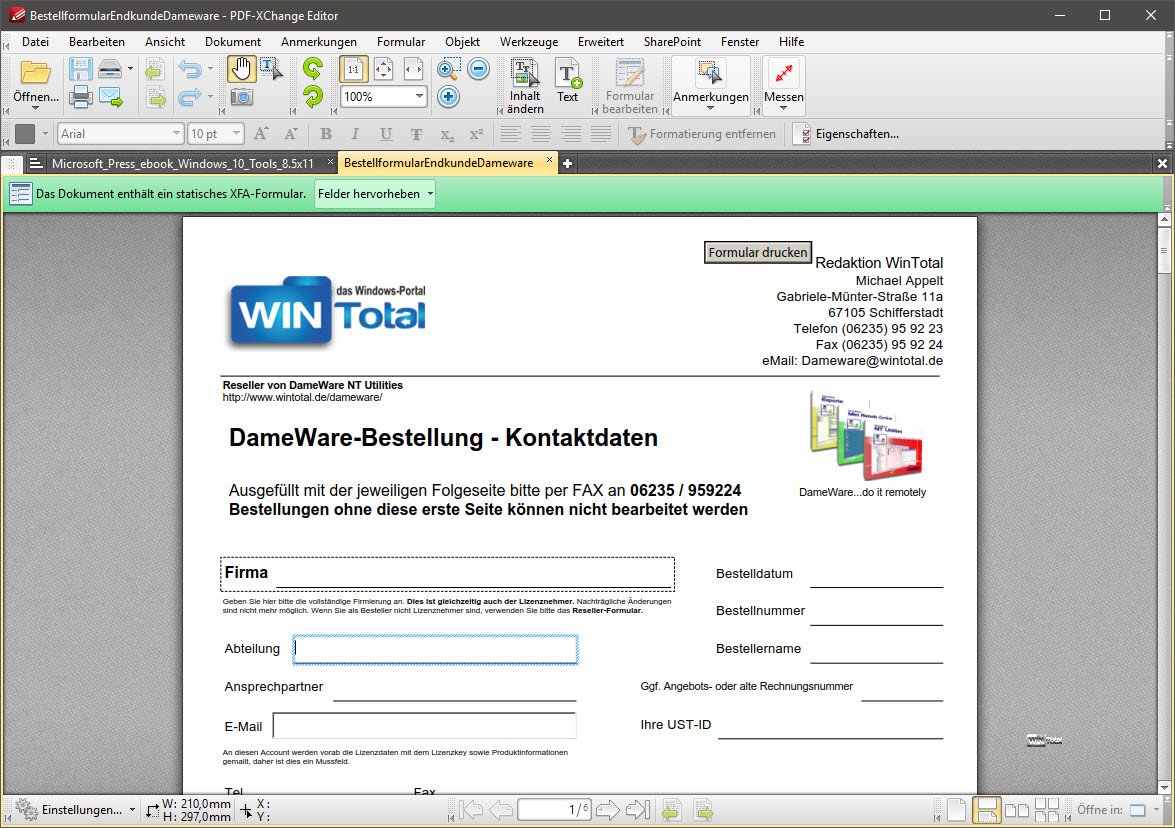The width and height of the screenshot is (1175, 828).
Task: Expand the fill color dropdown arrow
Action: pos(45,134)
